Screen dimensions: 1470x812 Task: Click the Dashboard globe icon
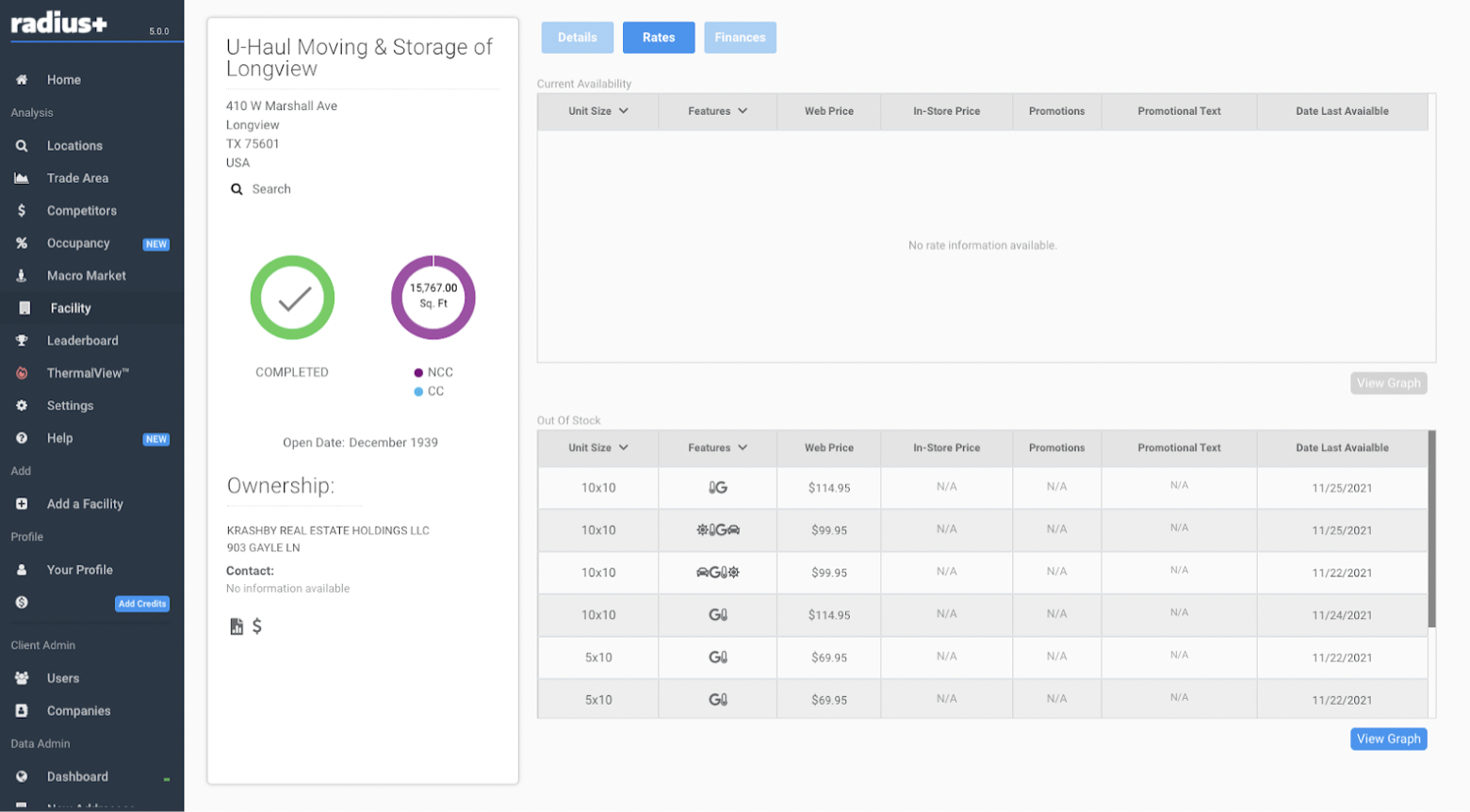(x=22, y=777)
